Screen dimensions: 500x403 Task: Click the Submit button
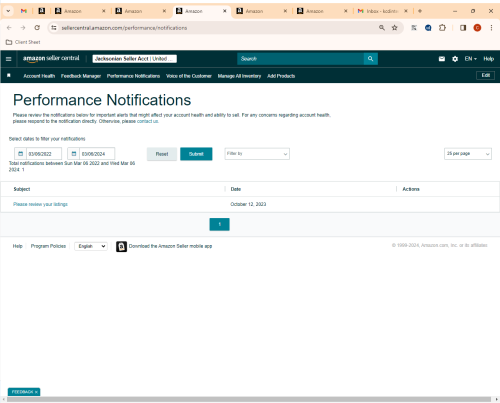(196, 154)
